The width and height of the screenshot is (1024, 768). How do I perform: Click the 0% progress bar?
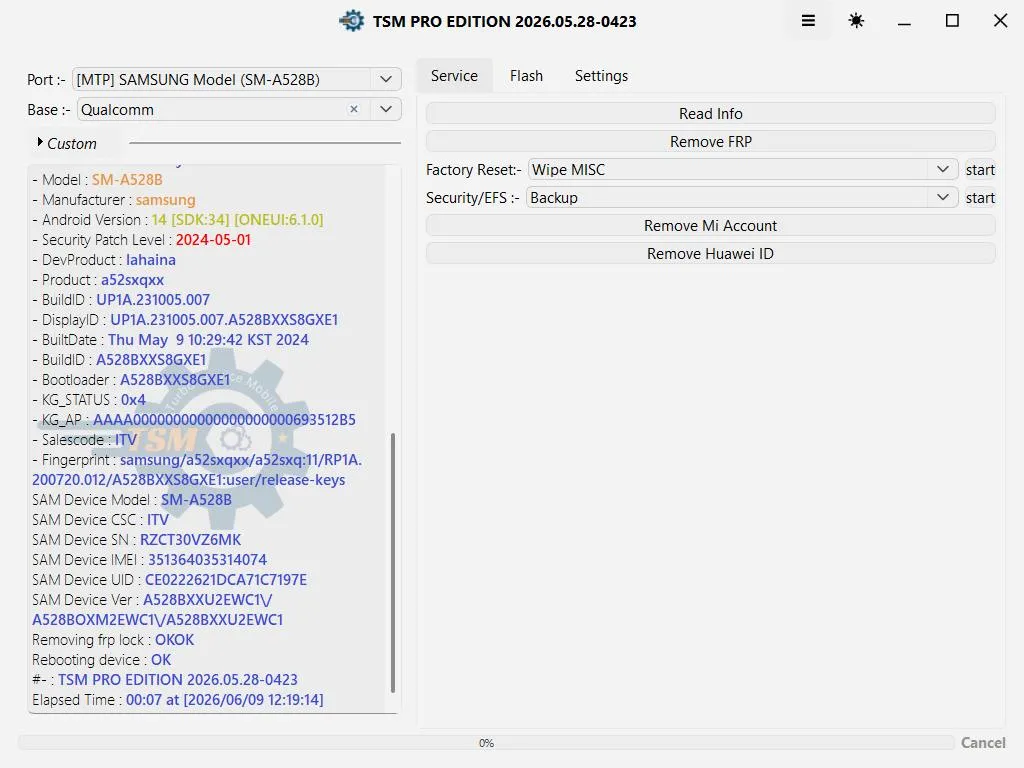487,743
